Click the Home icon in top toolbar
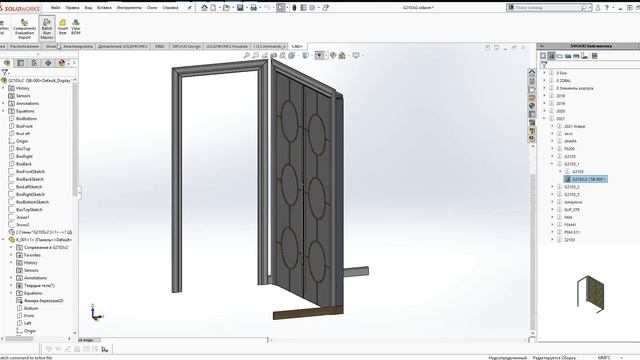Image resolution: width=640 pixels, height=360 pixels. [x=204, y=7]
